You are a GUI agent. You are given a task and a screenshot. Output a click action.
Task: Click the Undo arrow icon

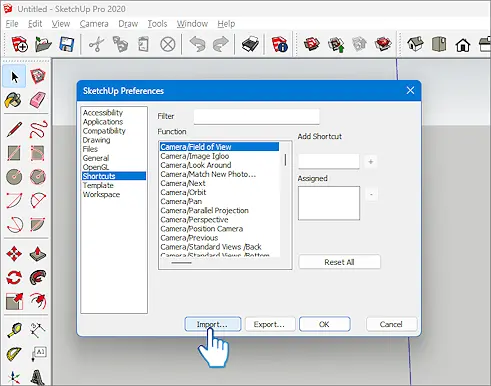[197, 44]
